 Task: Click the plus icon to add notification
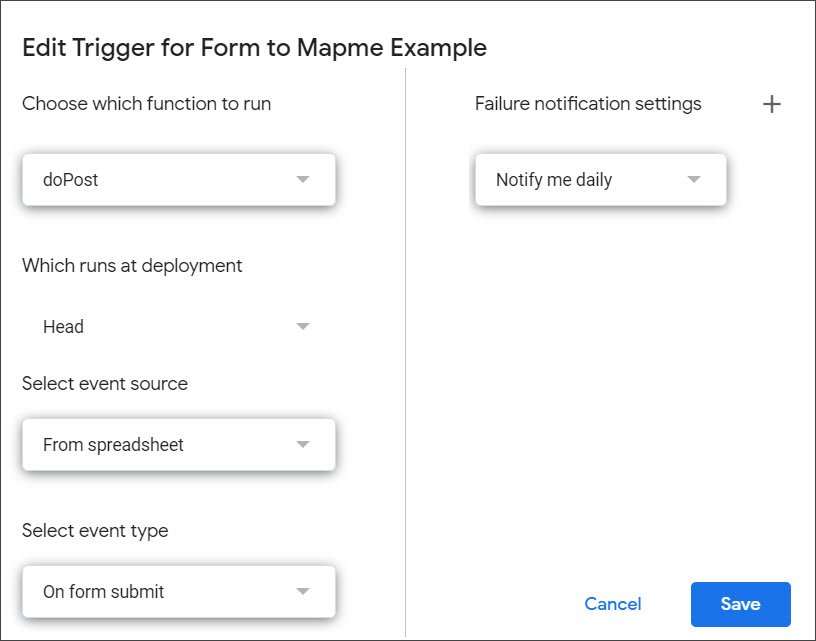771,103
